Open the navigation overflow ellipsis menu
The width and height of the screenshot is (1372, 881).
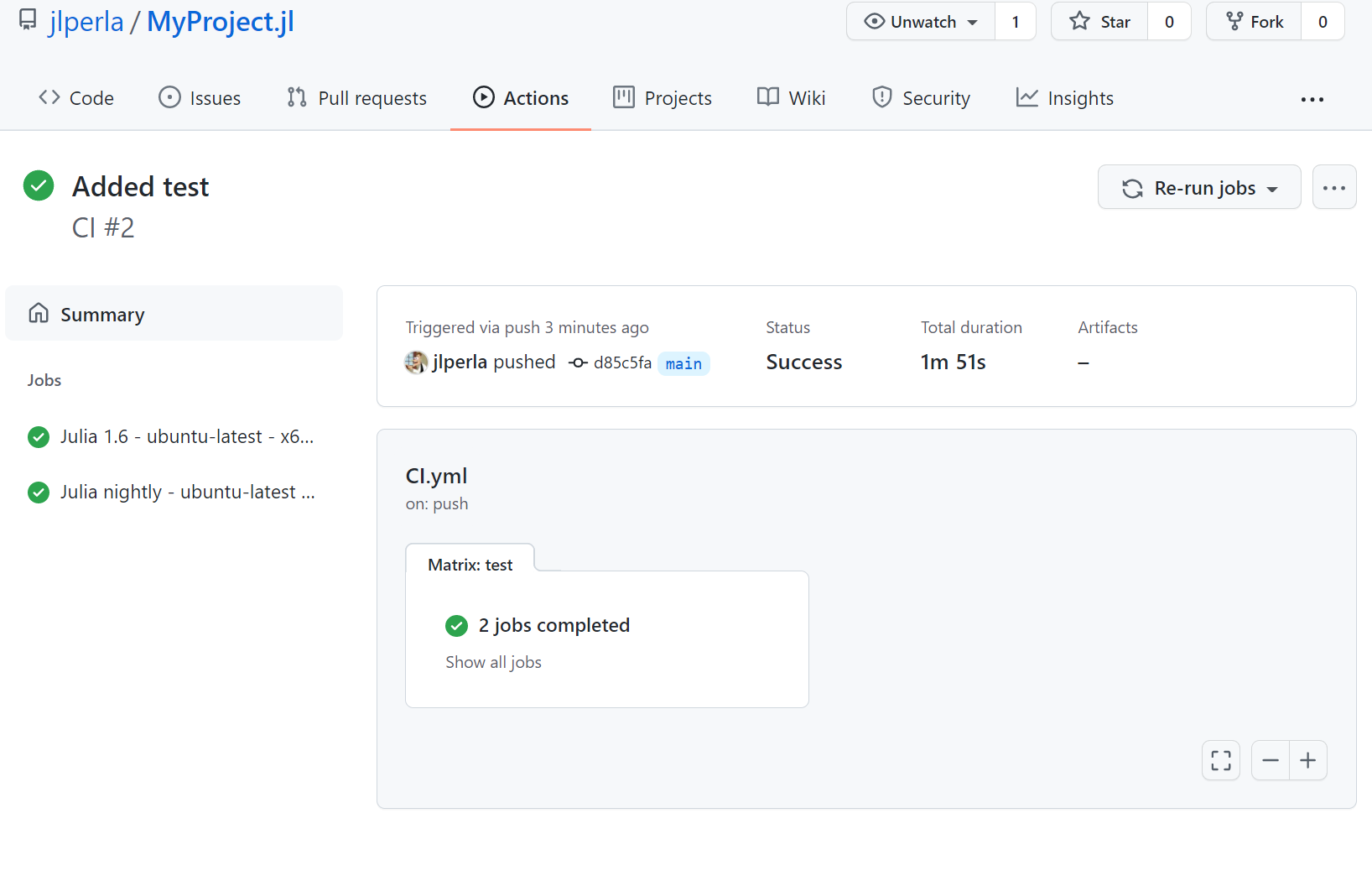[1312, 99]
